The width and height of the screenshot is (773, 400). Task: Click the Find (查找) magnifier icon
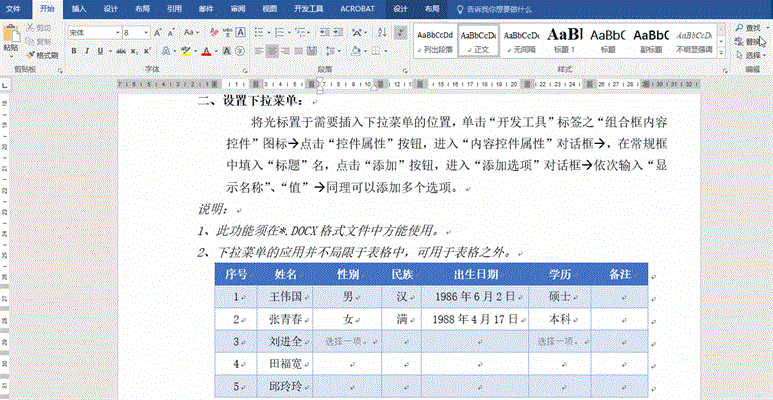click(x=738, y=28)
